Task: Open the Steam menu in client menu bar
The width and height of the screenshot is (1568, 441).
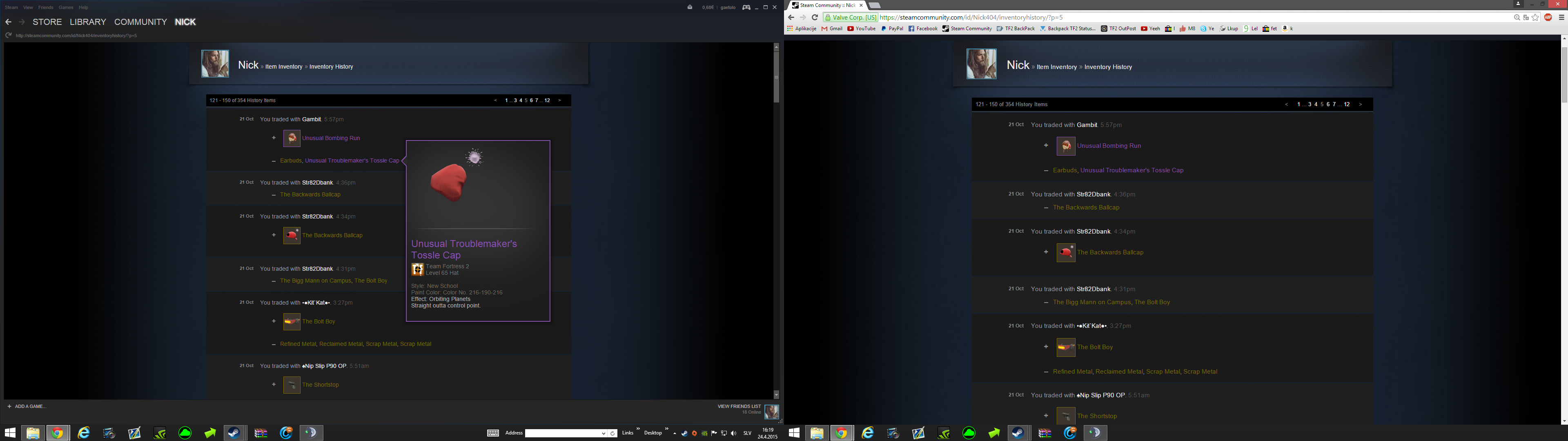Action: (x=11, y=7)
